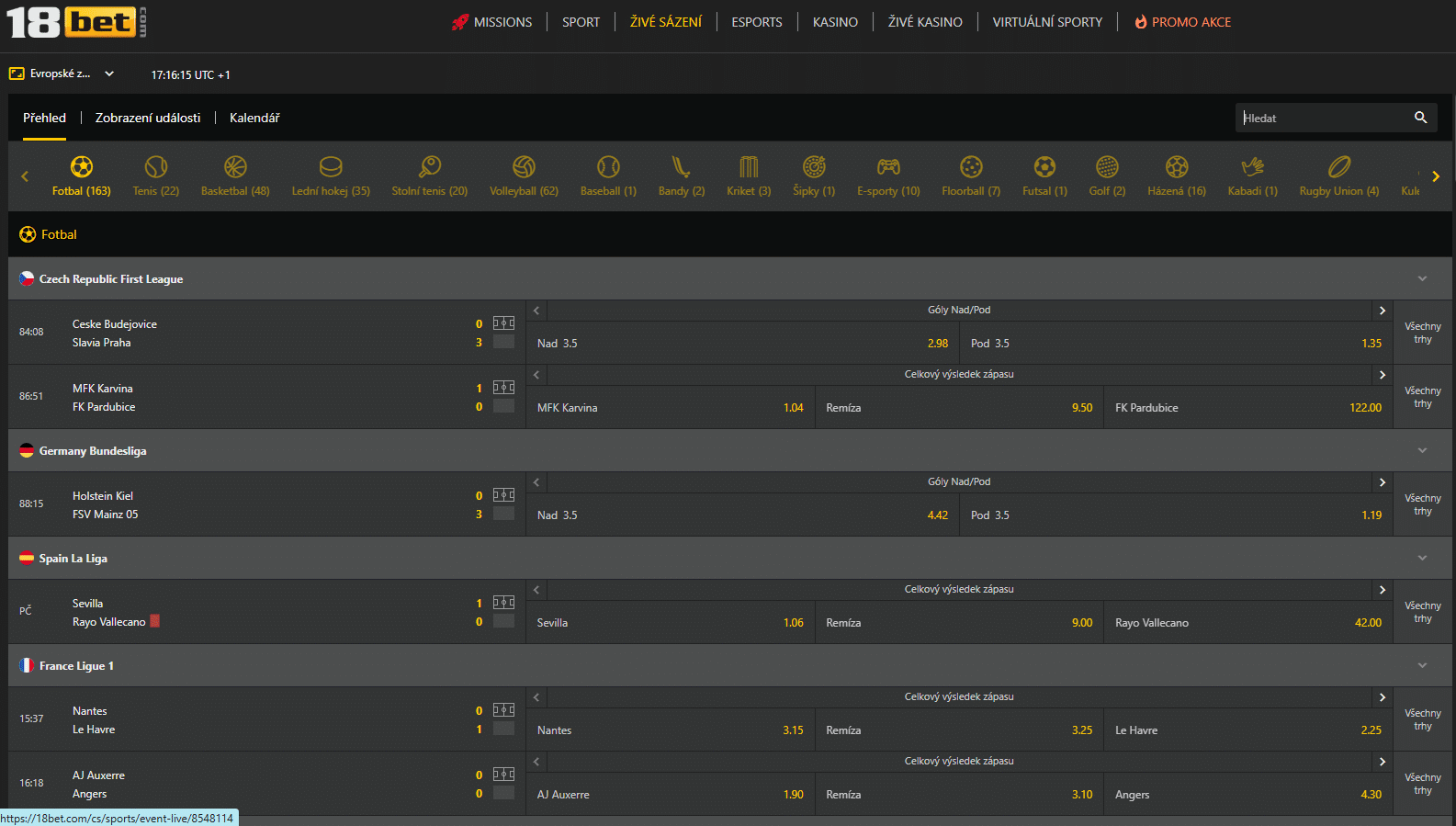Open the MISSIONS menu item
This screenshot has height=826, width=1456.
492,22
